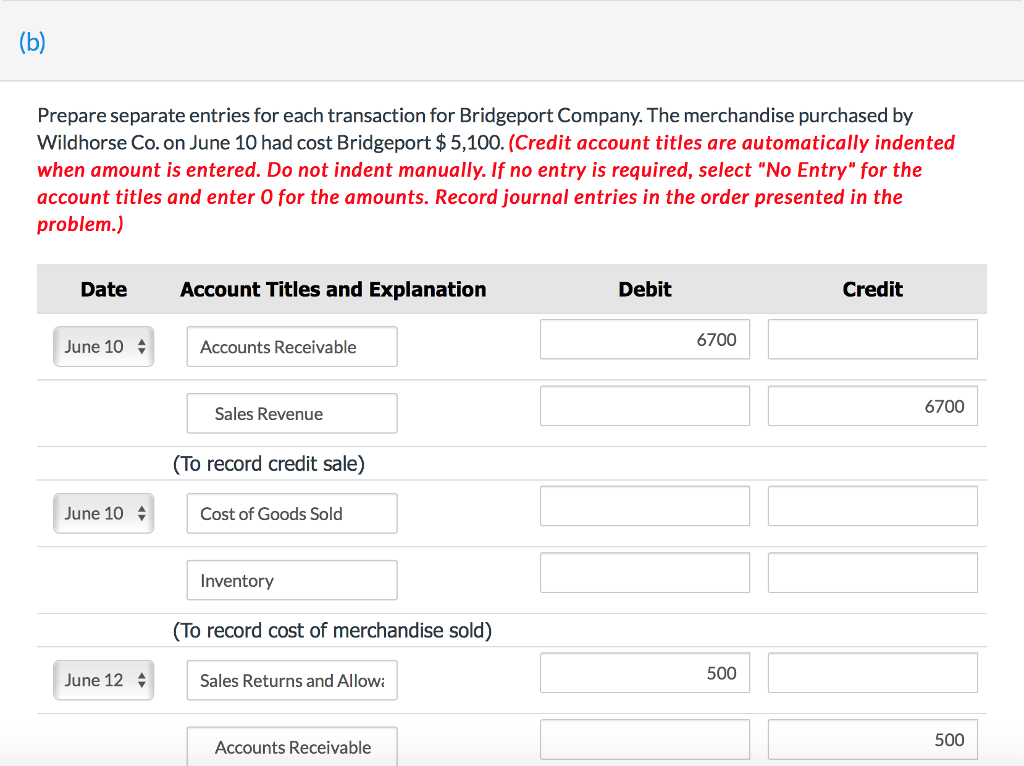Click the down arrow on June 12 stepper
Image resolution: width=1024 pixels, height=766 pixels.
tap(142, 685)
